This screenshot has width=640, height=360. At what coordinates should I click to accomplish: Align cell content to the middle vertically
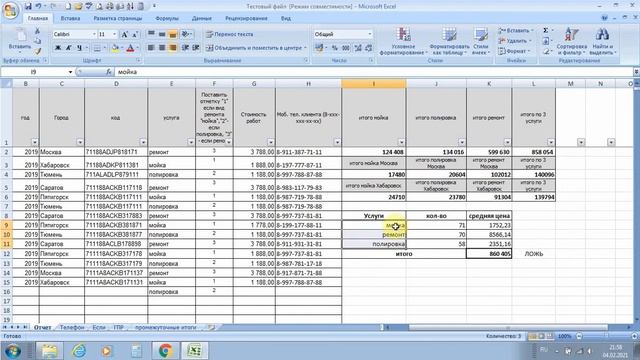(162, 34)
